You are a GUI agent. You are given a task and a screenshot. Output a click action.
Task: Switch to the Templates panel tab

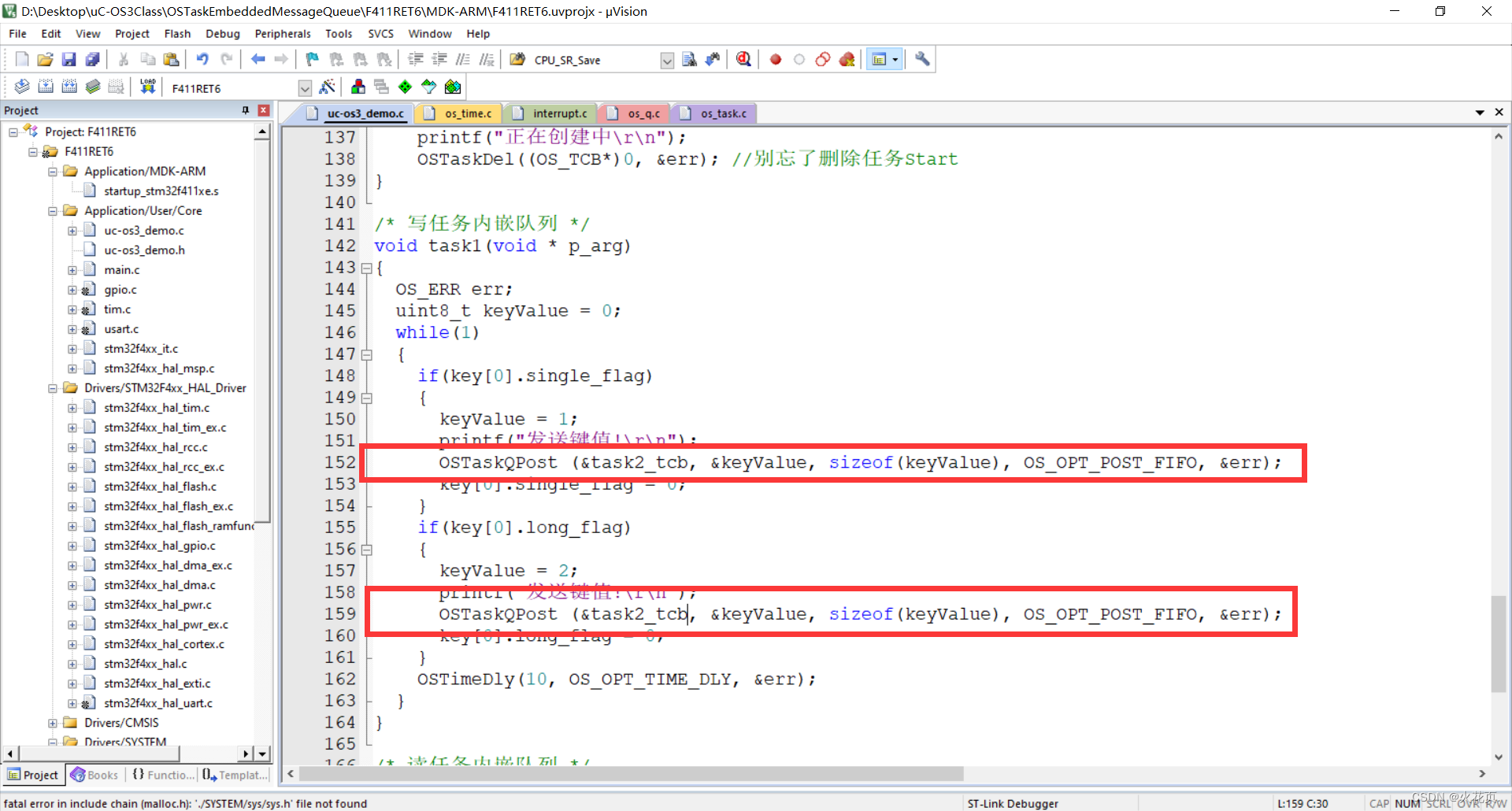tap(235, 775)
